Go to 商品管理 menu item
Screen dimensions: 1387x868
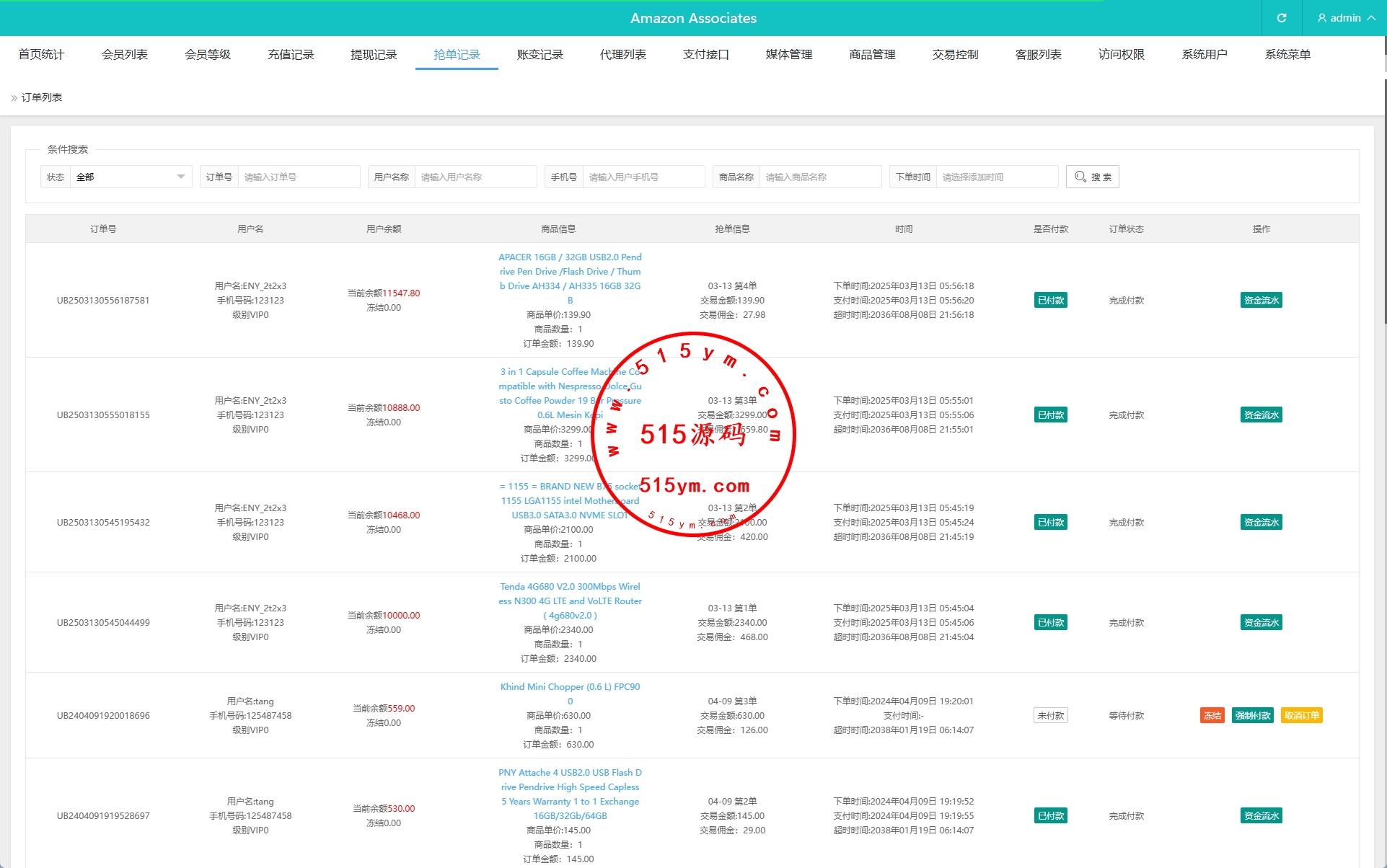872,55
